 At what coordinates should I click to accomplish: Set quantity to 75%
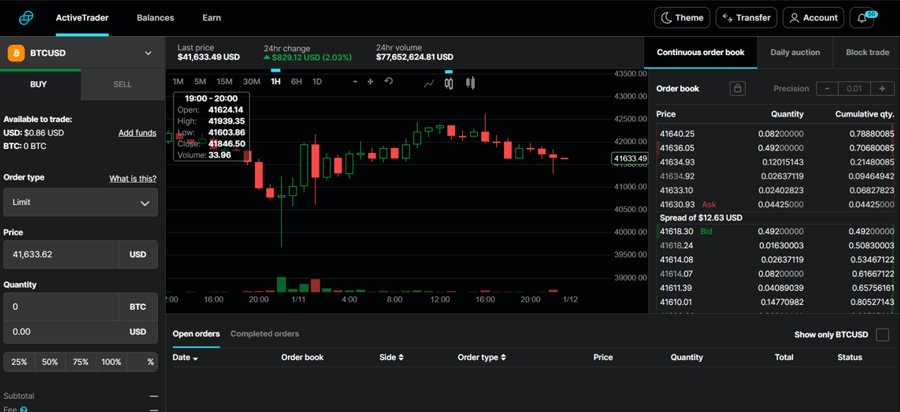tap(81, 362)
